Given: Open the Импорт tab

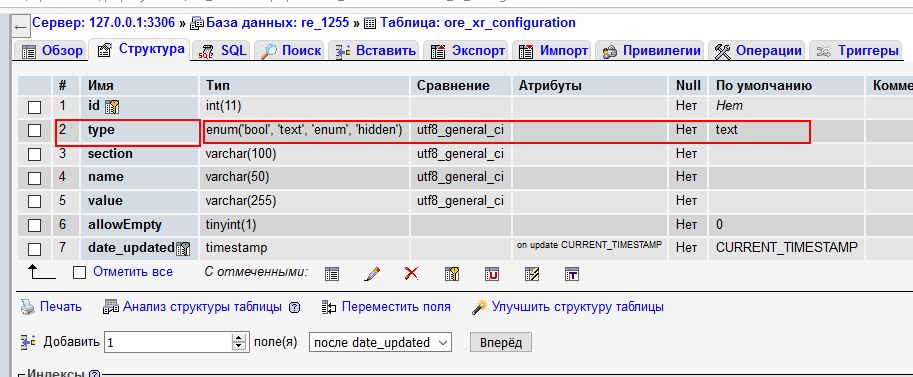Looking at the screenshot, I should point(553,51).
